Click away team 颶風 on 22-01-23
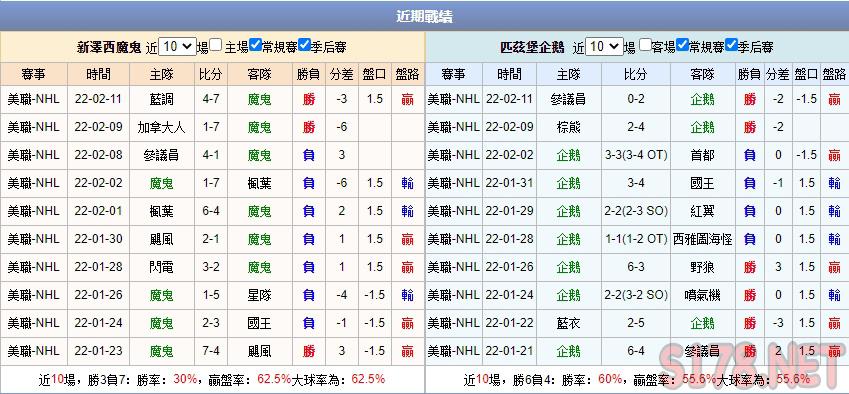The width and height of the screenshot is (849, 394). tap(259, 351)
